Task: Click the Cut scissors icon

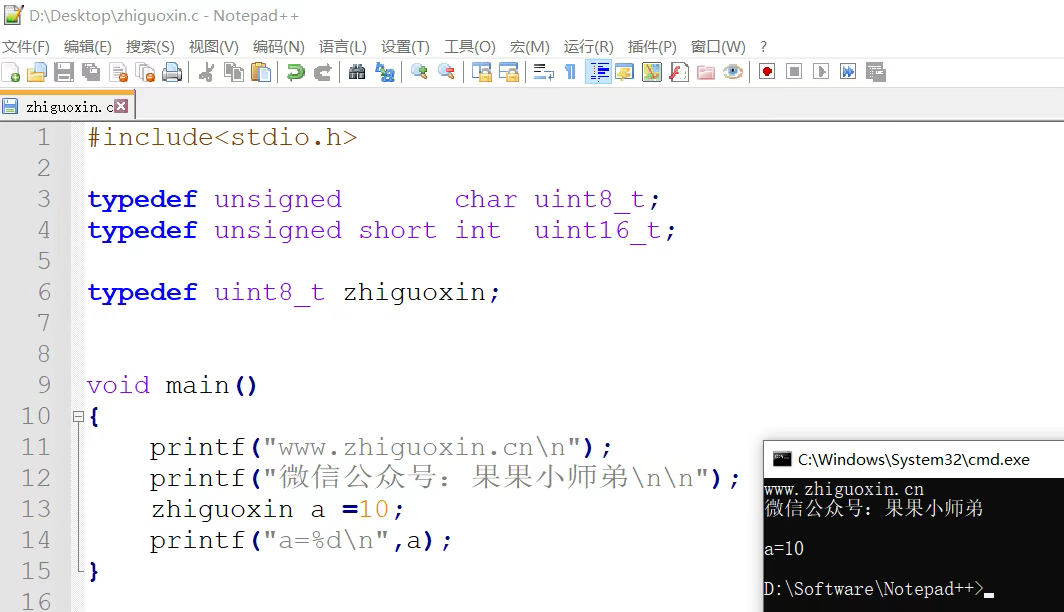Action: click(x=207, y=72)
